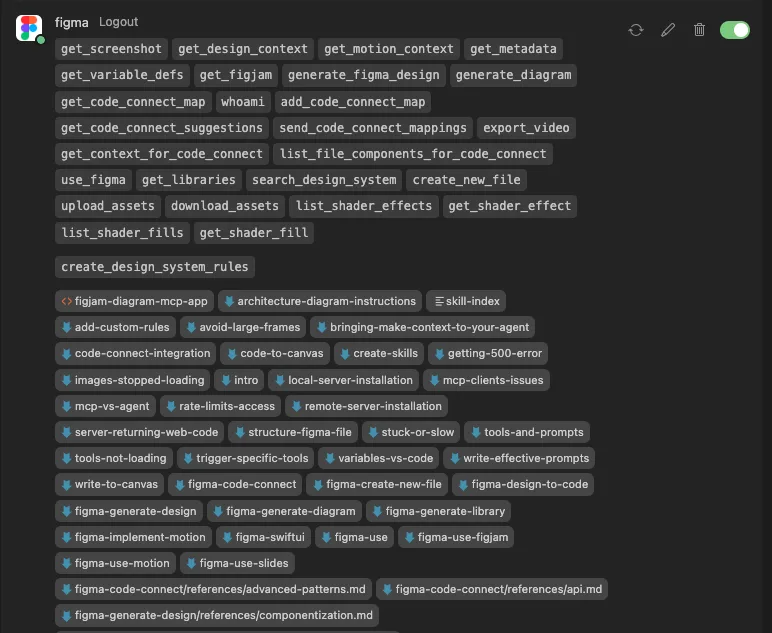Open the getting-500-error resource
This screenshot has height=633, width=772.
(x=488, y=353)
